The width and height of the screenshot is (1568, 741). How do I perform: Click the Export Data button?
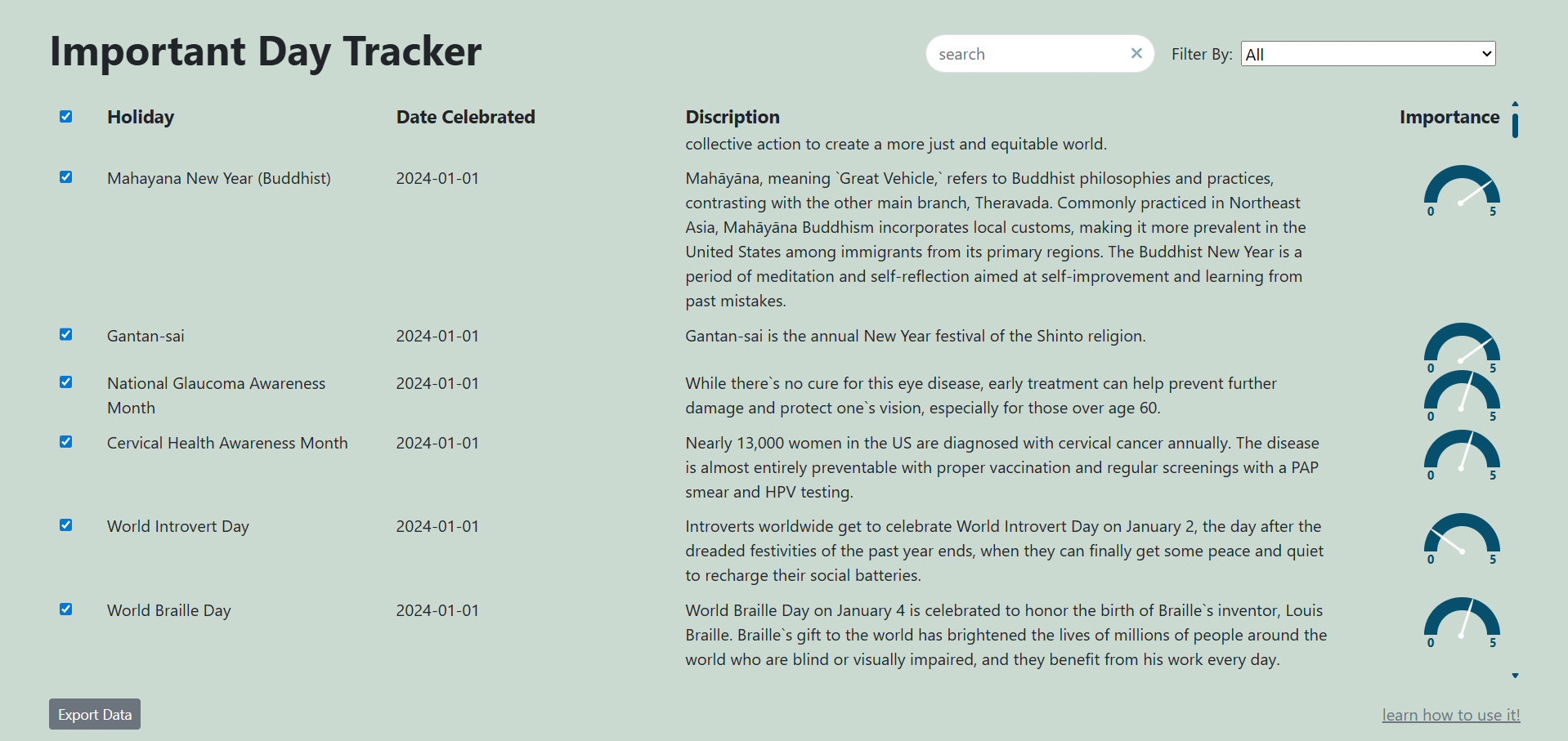coord(95,714)
